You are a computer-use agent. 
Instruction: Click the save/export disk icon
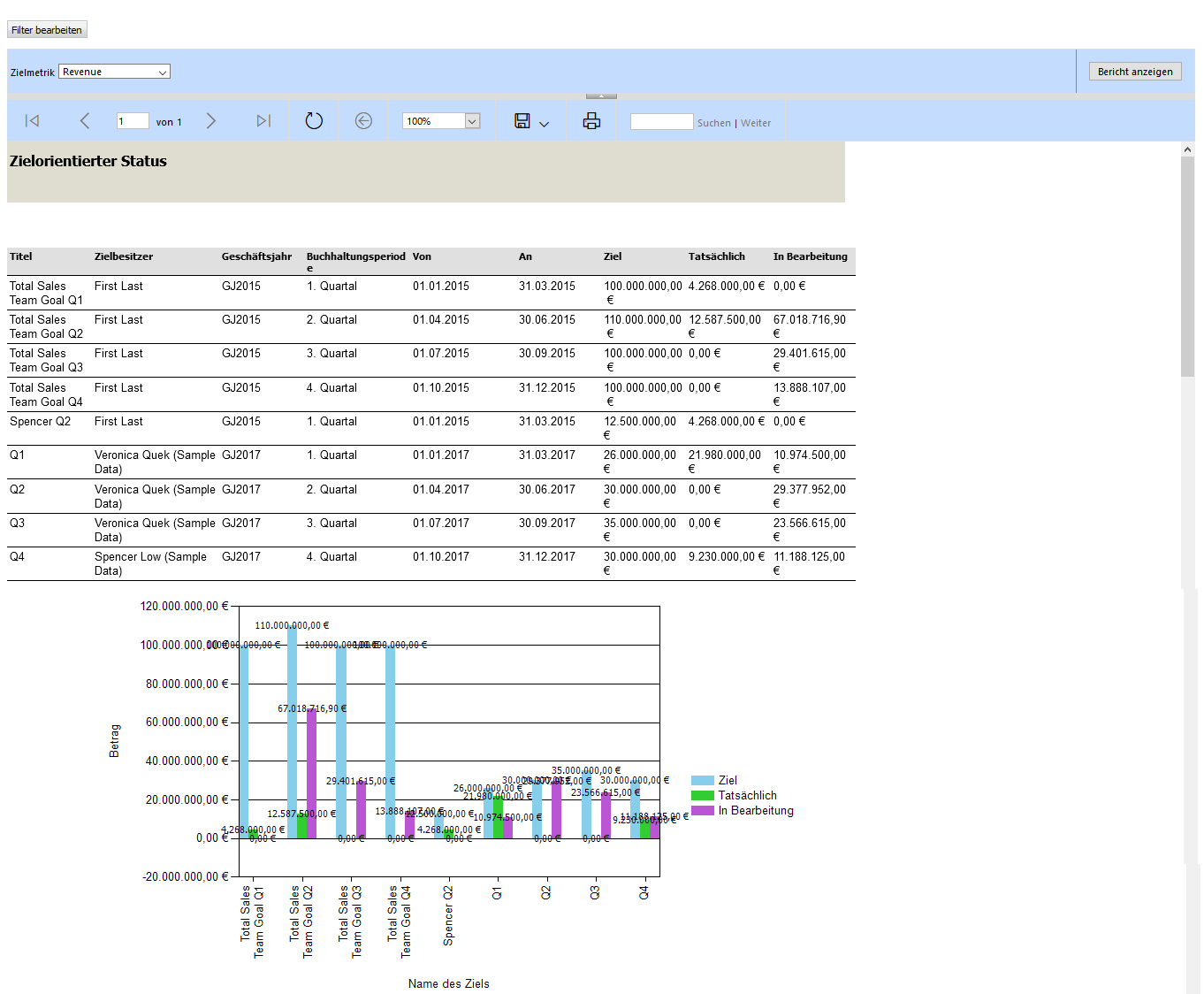tap(522, 121)
